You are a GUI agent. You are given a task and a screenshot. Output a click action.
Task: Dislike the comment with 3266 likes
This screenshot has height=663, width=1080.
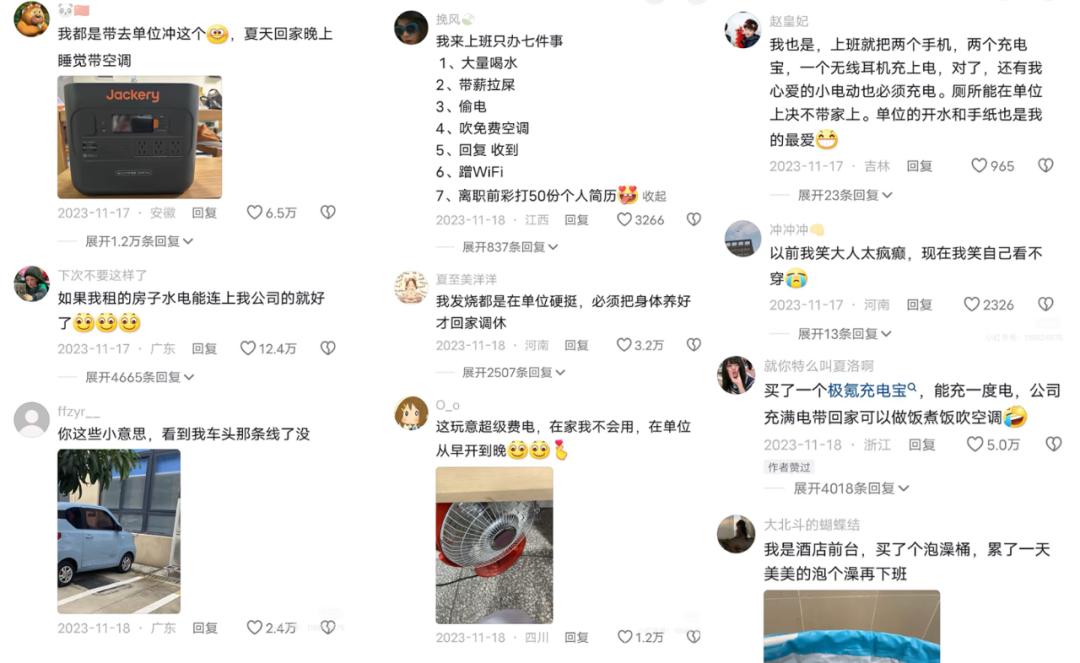(x=694, y=219)
